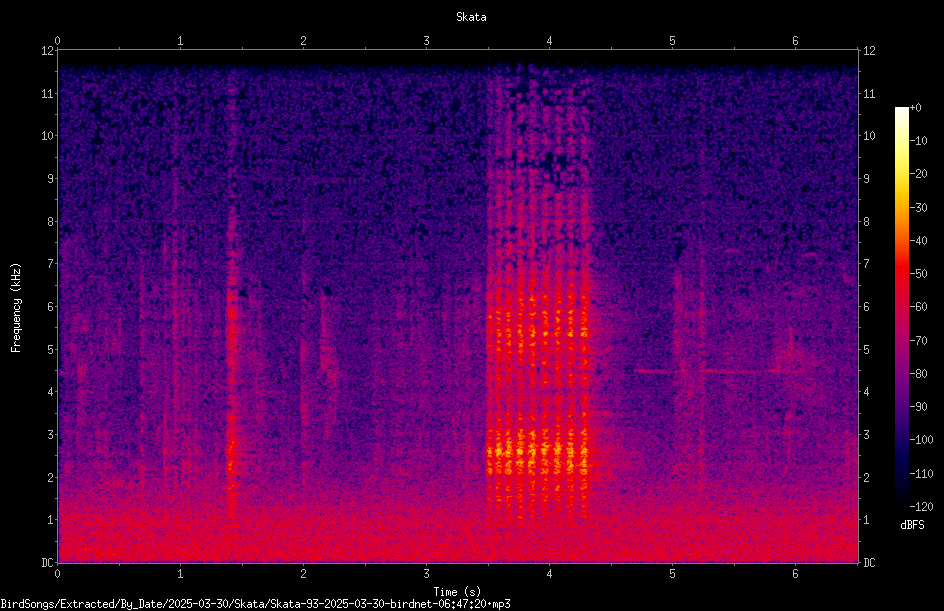944x611 pixels.
Task: Click the '2' tick label on the top time axis
Action: [303, 41]
